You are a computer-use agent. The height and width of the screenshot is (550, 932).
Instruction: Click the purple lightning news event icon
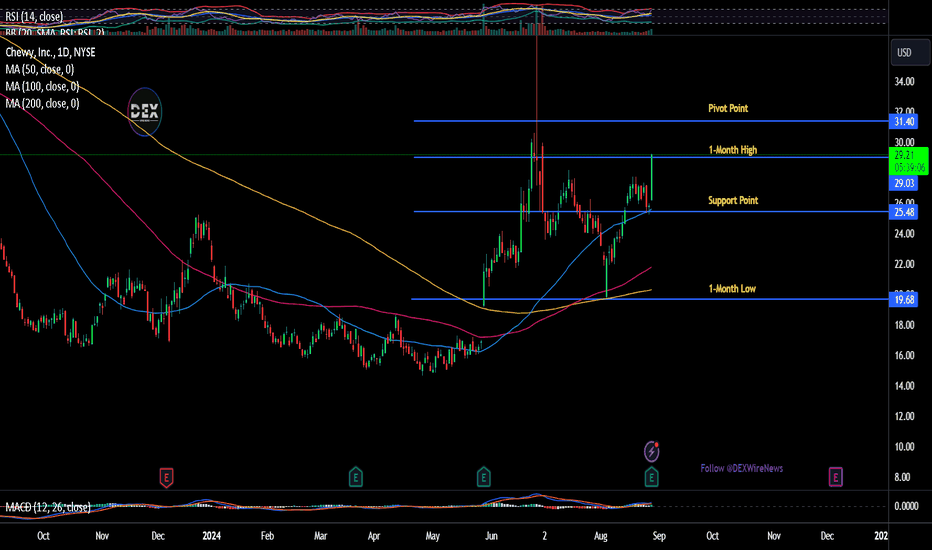point(651,451)
